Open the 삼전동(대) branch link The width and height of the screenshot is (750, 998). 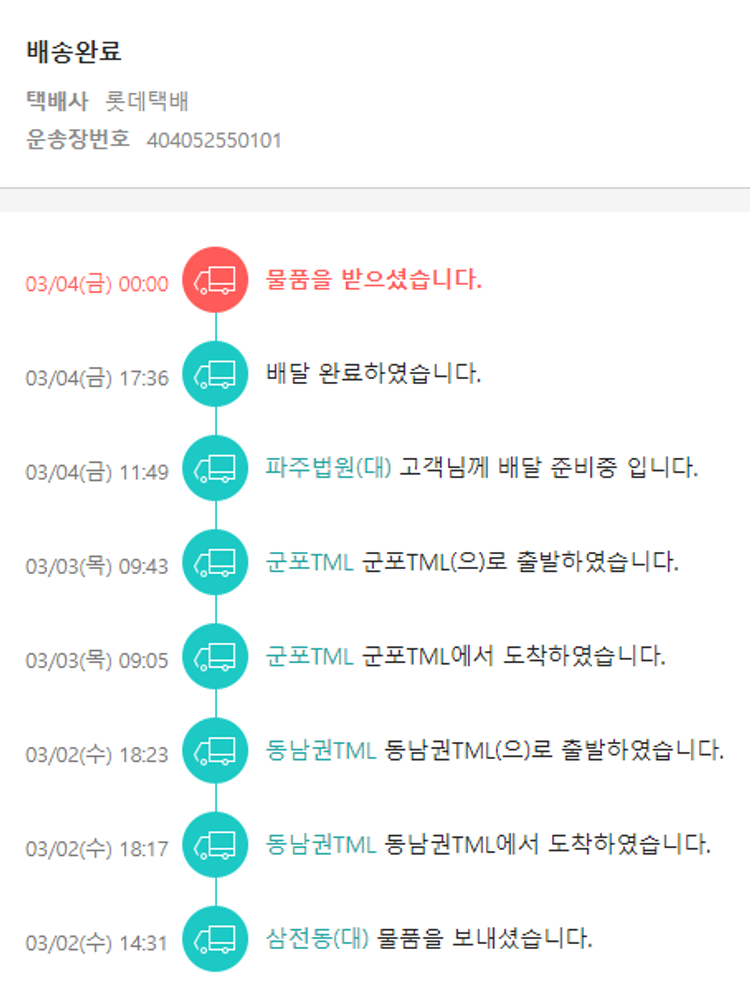coord(318,939)
